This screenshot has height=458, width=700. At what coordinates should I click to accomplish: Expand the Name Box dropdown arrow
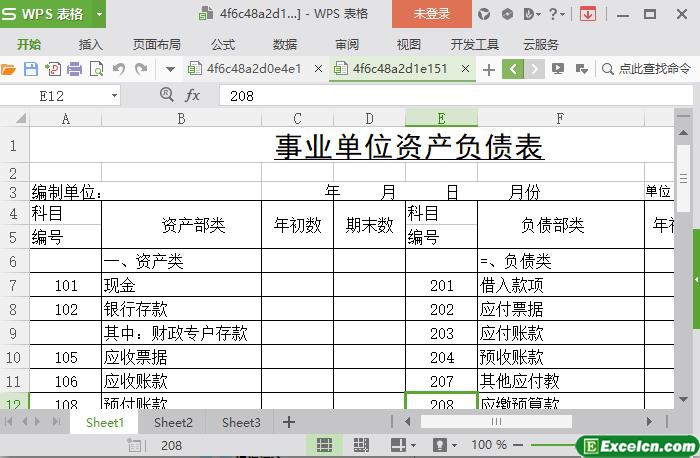[x=114, y=96]
